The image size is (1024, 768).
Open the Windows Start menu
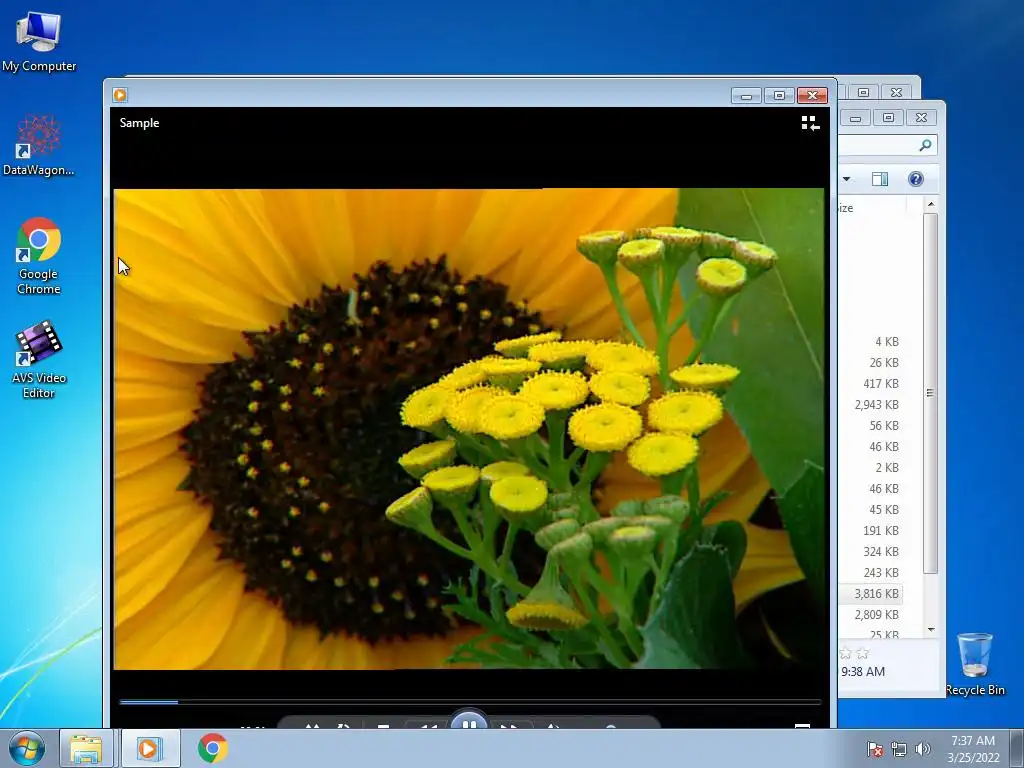27,748
